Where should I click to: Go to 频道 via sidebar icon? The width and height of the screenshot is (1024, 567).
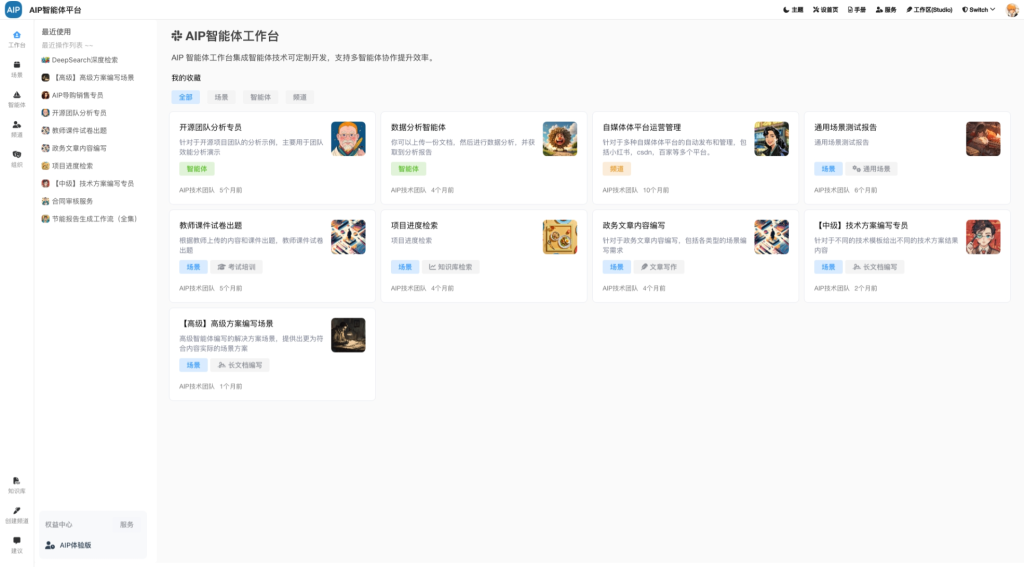coord(16,125)
